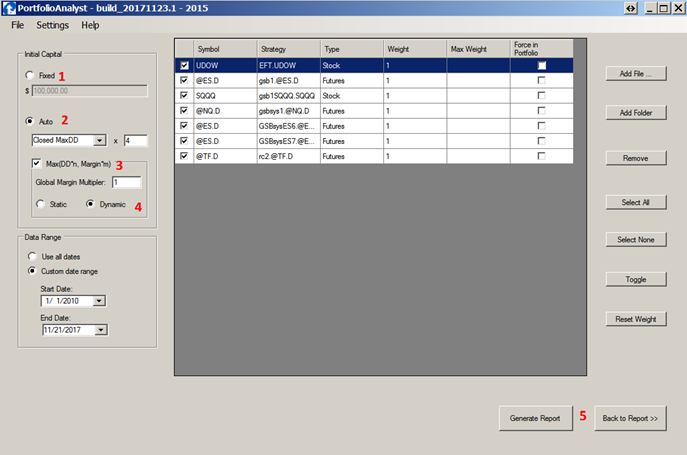The image size is (687, 455).
Task: Choose the Static margin radio option
Action: pos(41,204)
